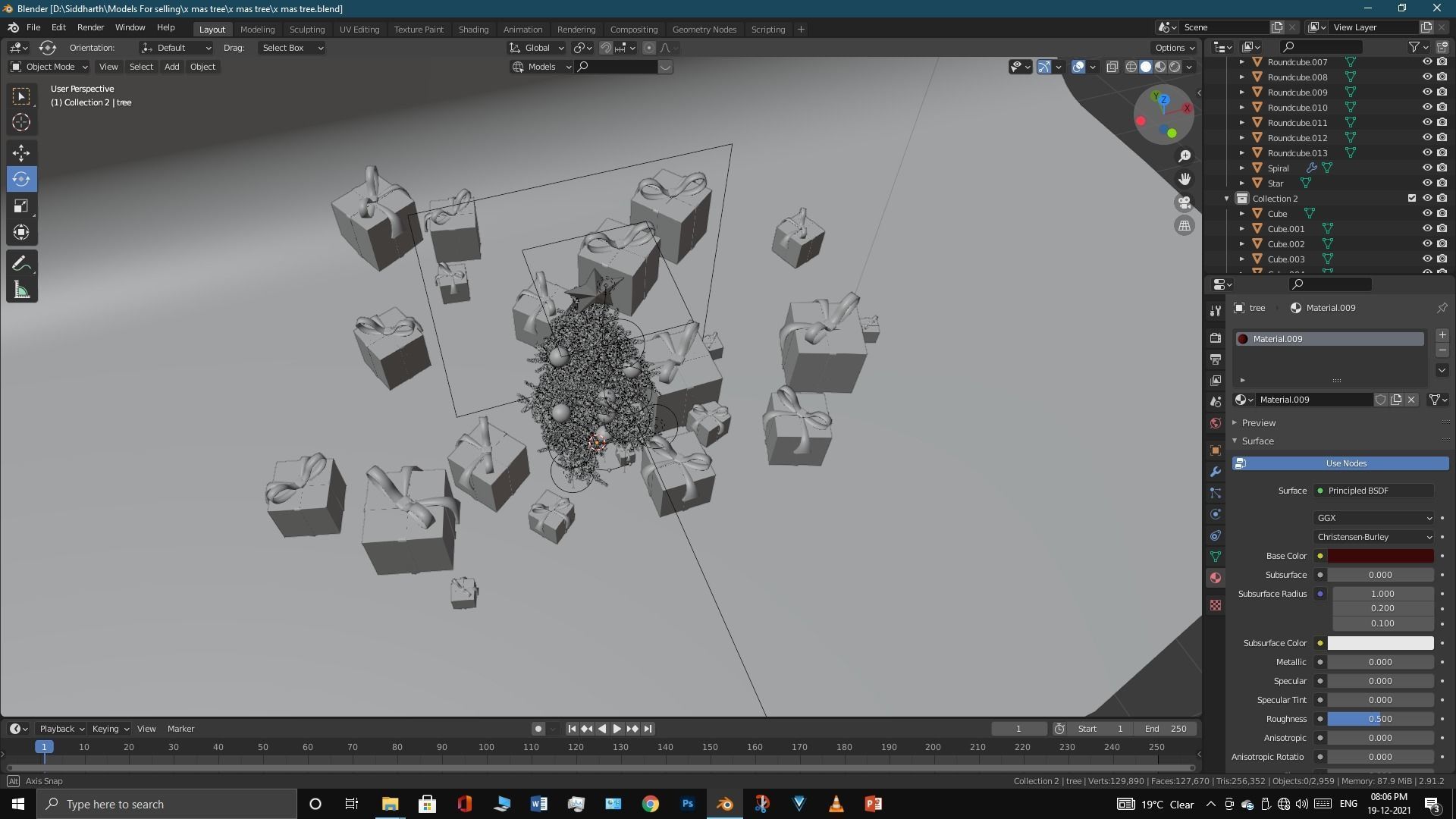1456x819 pixels.
Task: Click fake user shield icon for Material.009
Action: pyautogui.click(x=1381, y=400)
